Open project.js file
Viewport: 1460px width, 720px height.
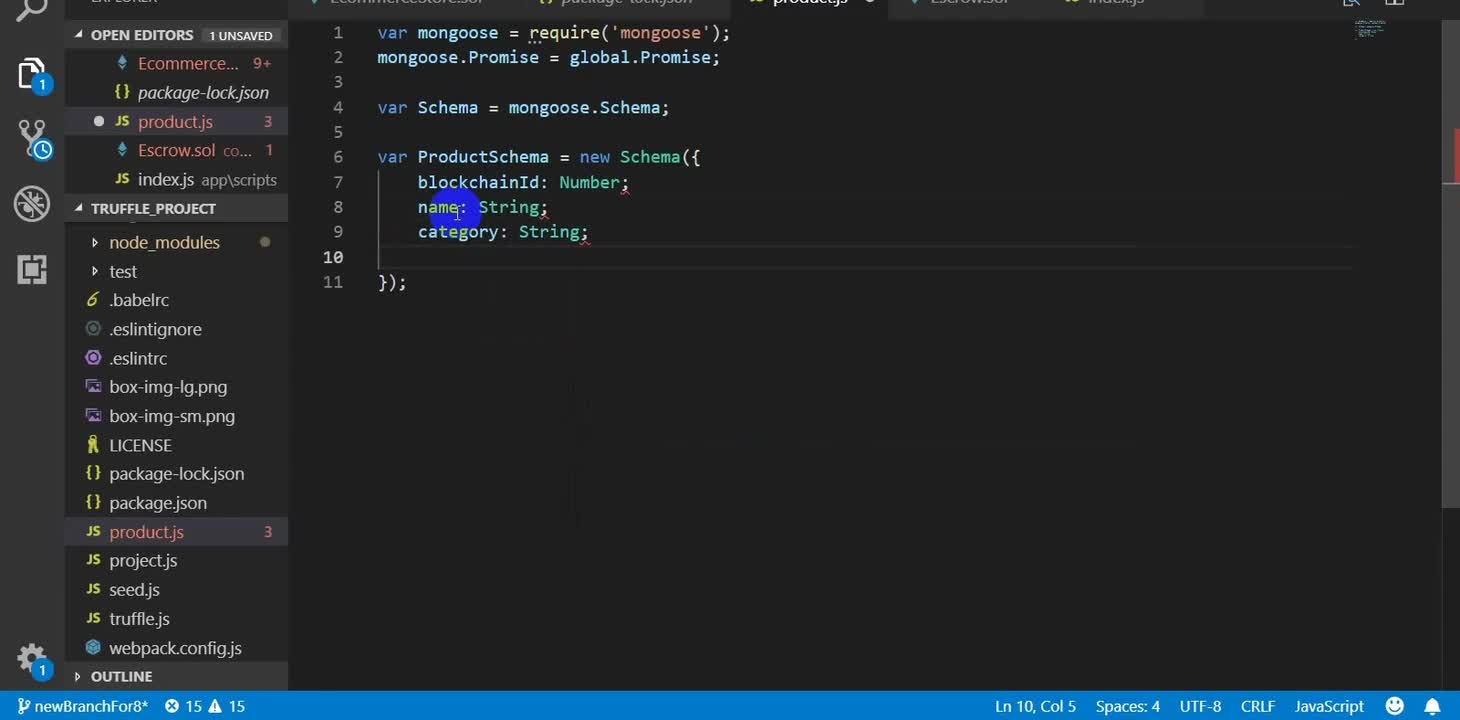click(x=143, y=561)
